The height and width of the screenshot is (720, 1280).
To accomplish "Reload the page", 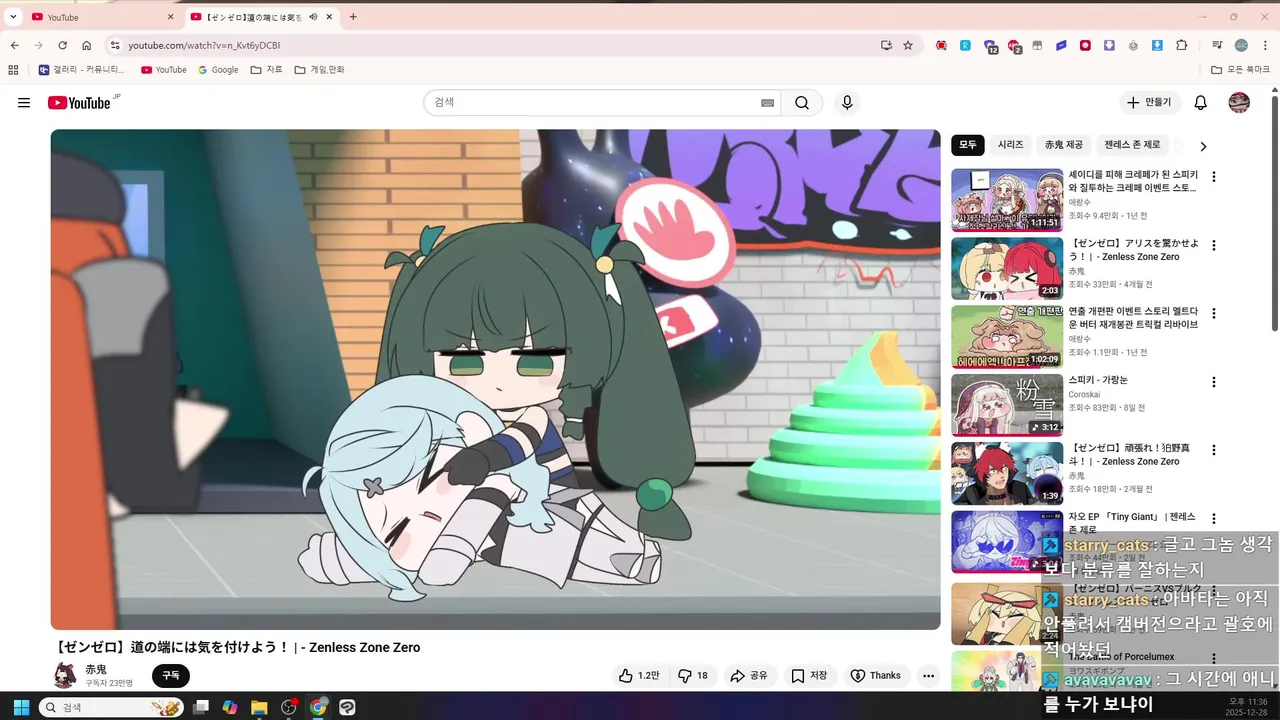I will coord(63,45).
